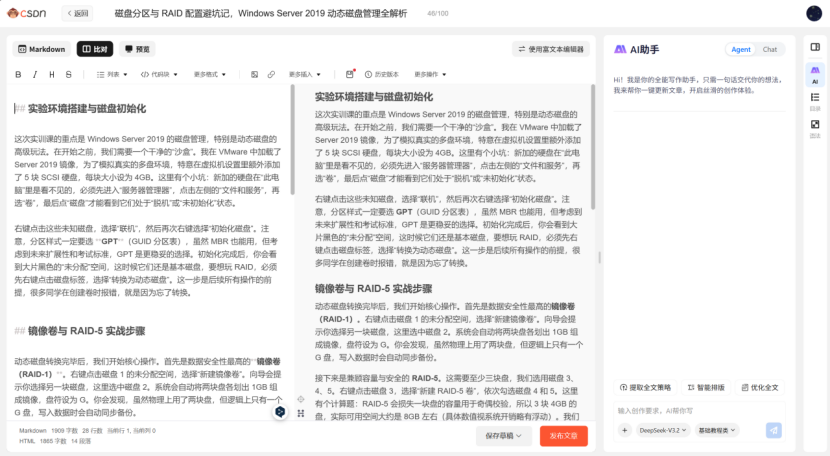Edit the article title field
Image resolution: width=830 pixels, height=456 pixels.
[x=261, y=13]
